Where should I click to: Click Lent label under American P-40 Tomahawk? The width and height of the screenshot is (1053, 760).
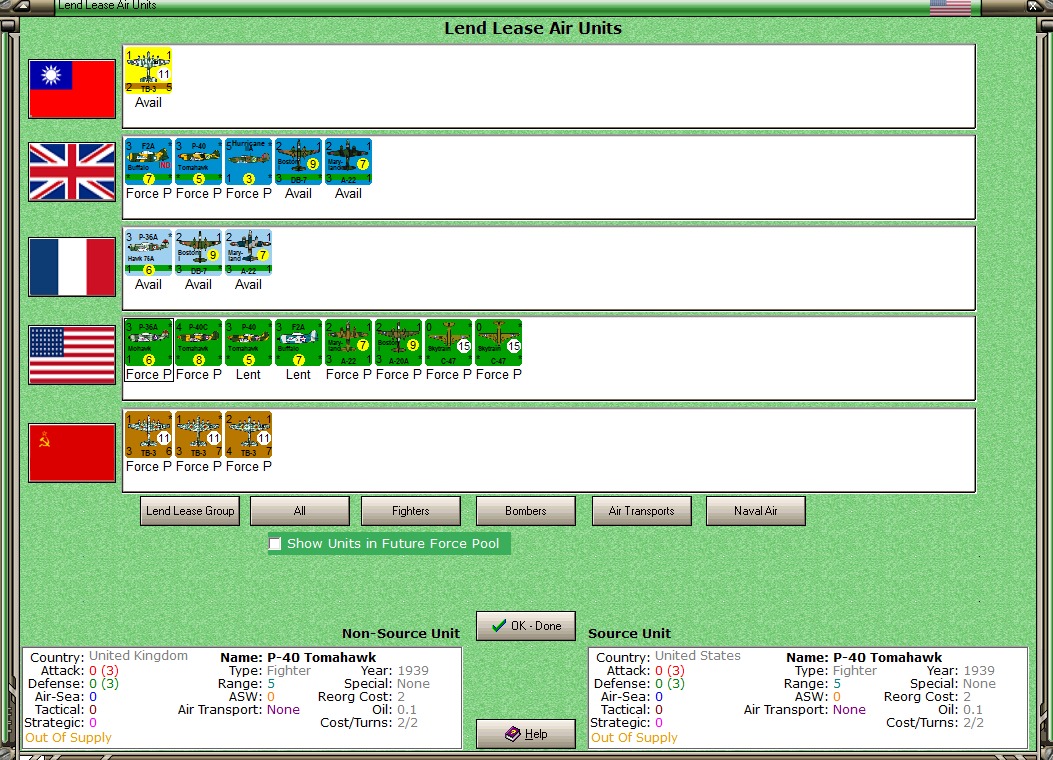[x=248, y=375]
